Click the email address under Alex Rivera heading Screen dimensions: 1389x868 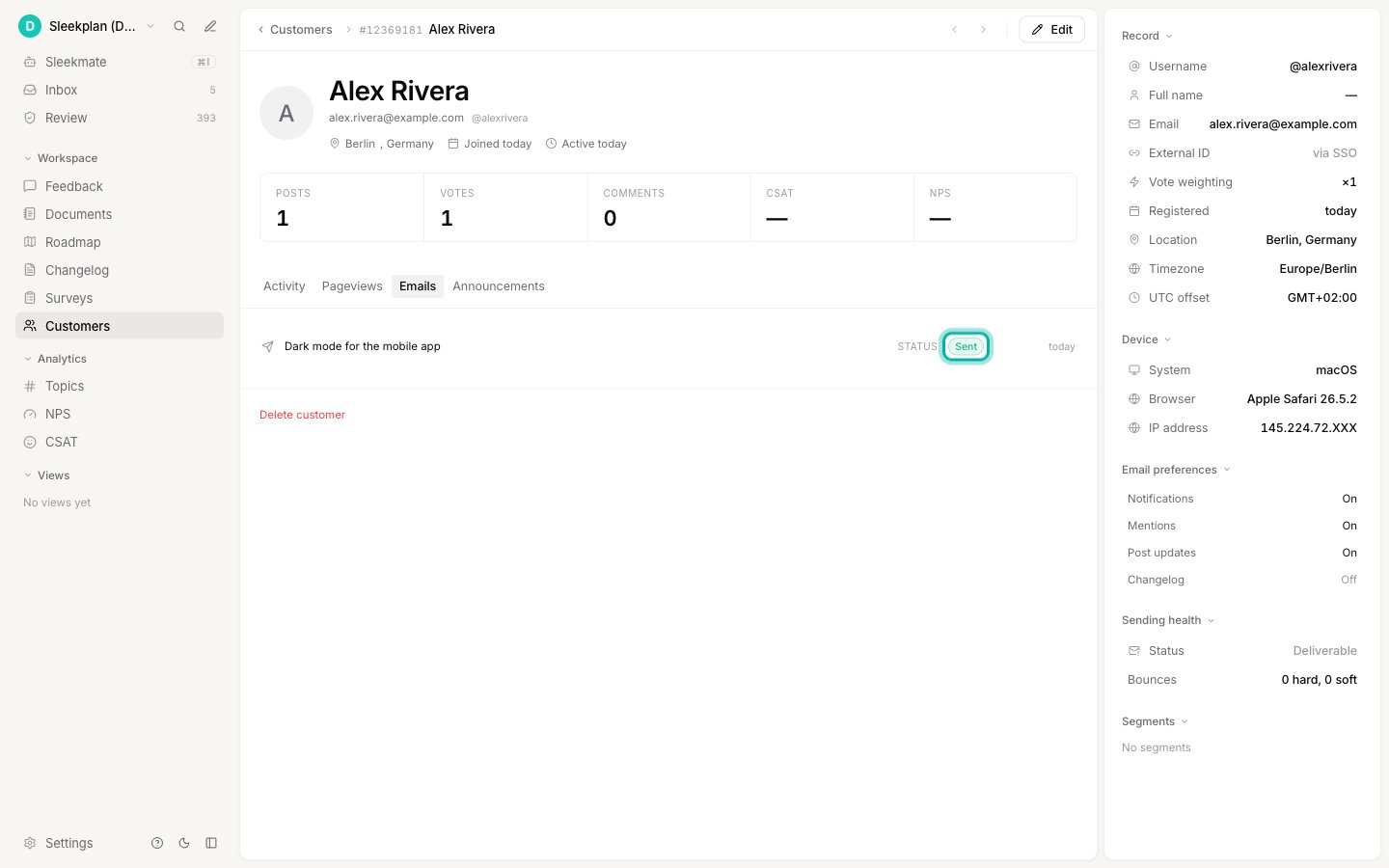[x=396, y=118]
